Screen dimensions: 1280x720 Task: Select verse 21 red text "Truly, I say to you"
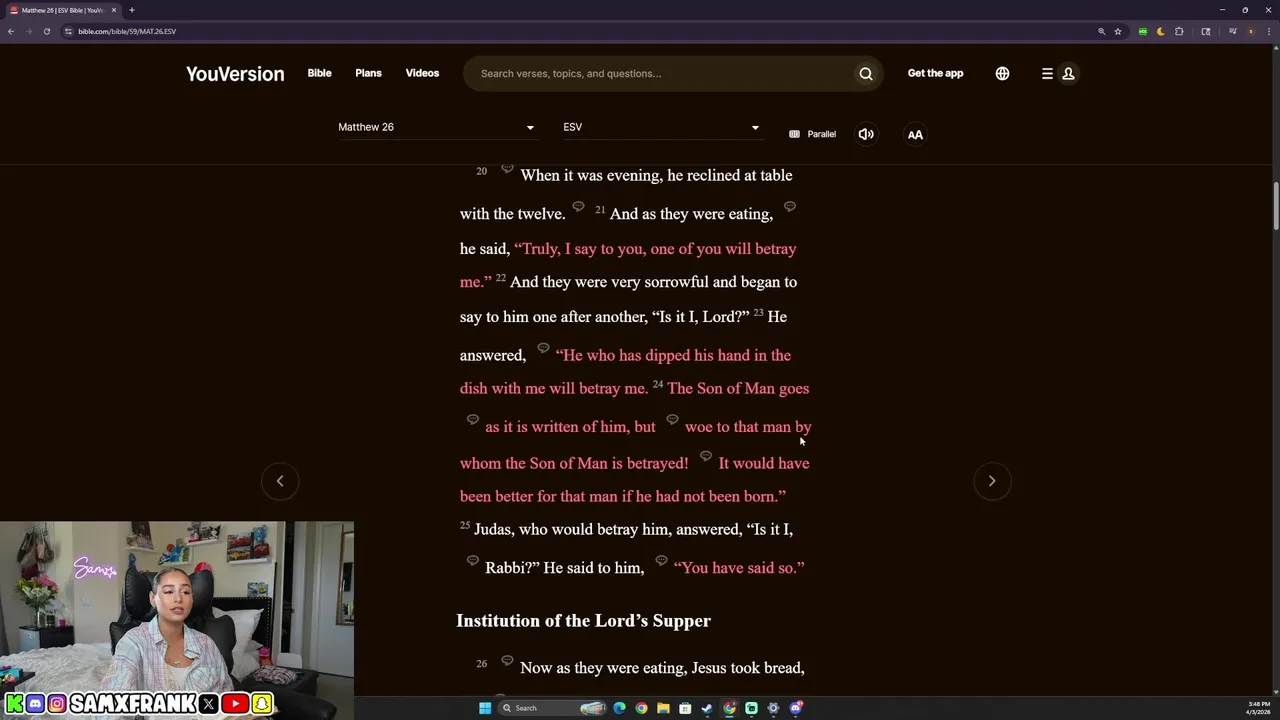coord(580,249)
